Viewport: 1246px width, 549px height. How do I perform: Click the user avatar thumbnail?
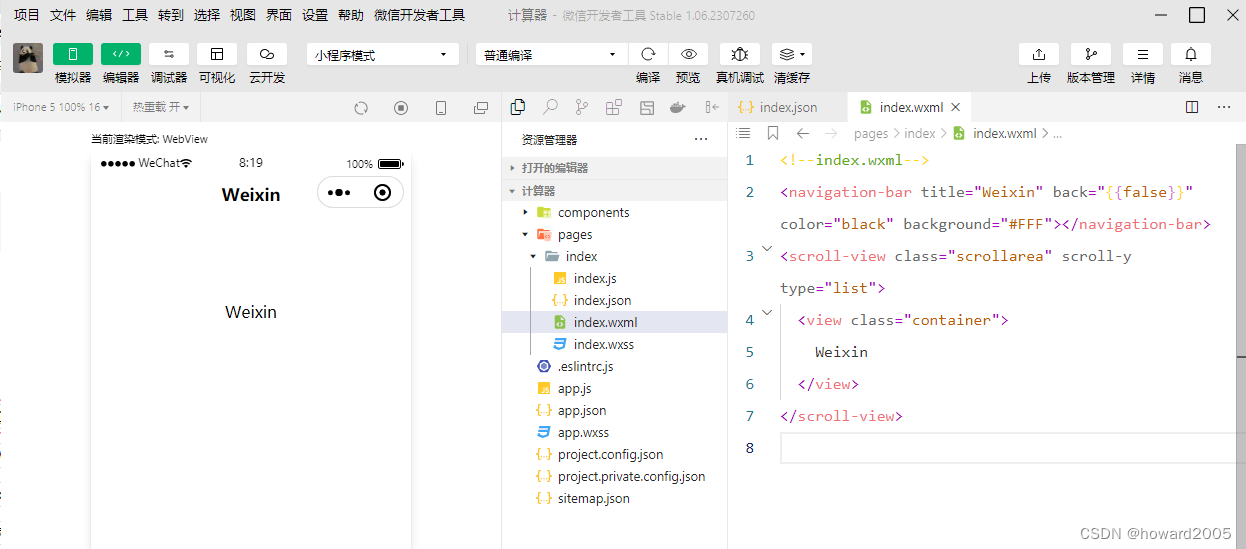pyautogui.click(x=28, y=58)
